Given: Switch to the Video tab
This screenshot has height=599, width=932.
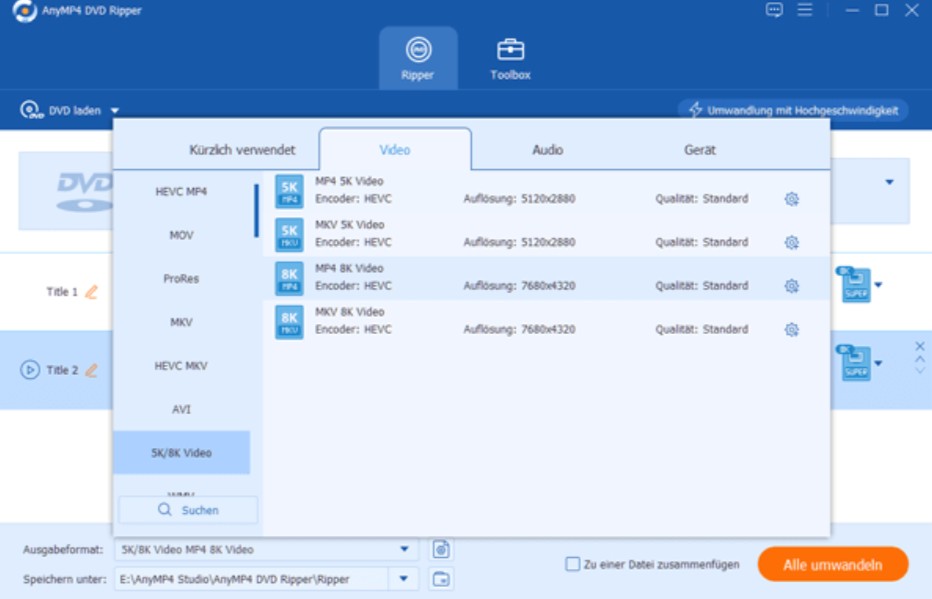Looking at the screenshot, I should coord(395,150).
